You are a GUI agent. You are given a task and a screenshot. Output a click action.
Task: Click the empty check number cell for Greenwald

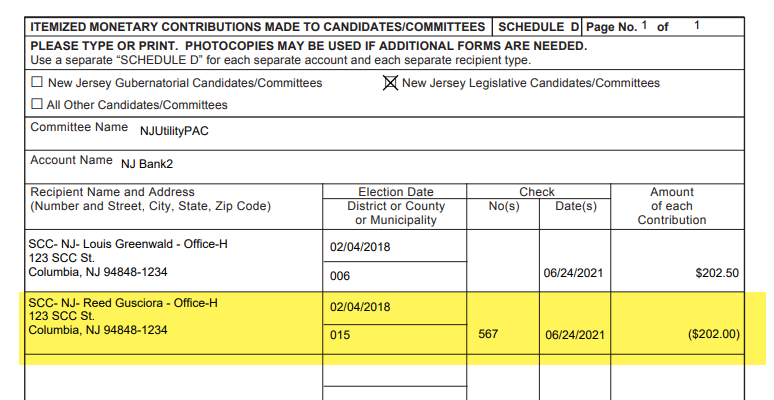pyautogui.click(x=503, y=260)
